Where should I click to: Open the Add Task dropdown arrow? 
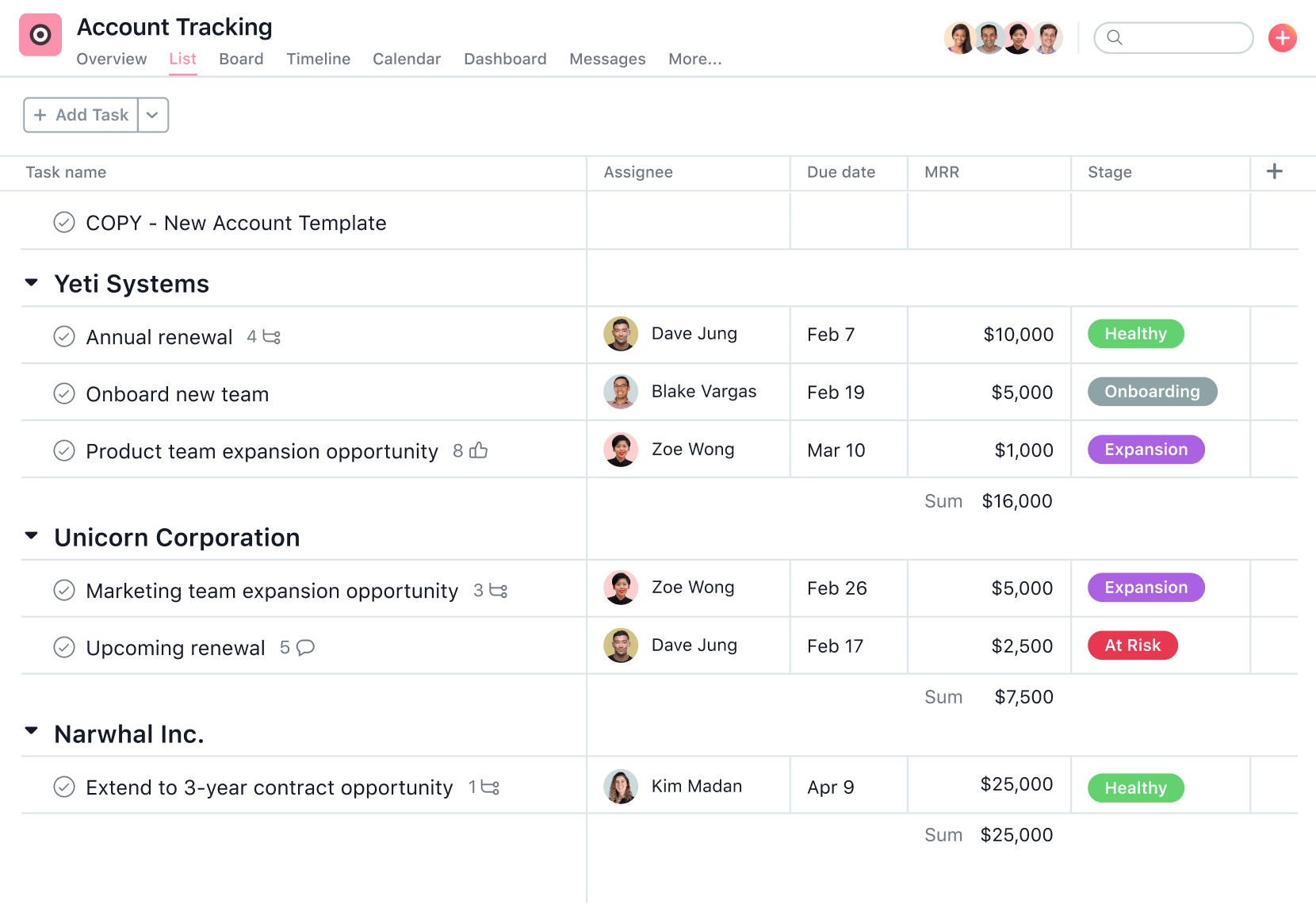click(x=152, y=115)
